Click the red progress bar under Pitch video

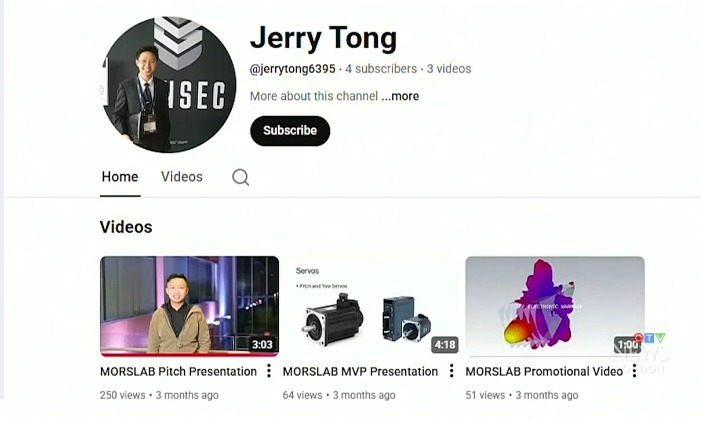(x=190, y=355)
